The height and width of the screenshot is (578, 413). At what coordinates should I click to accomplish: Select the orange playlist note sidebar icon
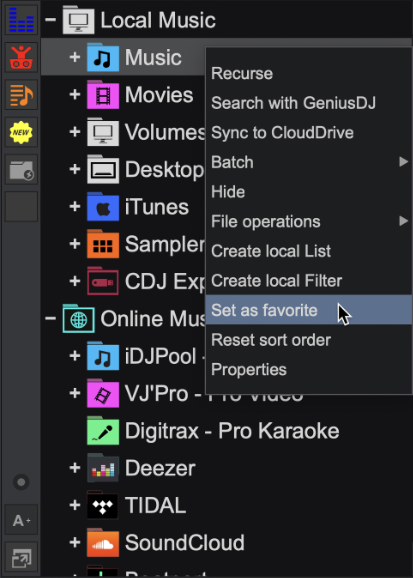[21, 95]
